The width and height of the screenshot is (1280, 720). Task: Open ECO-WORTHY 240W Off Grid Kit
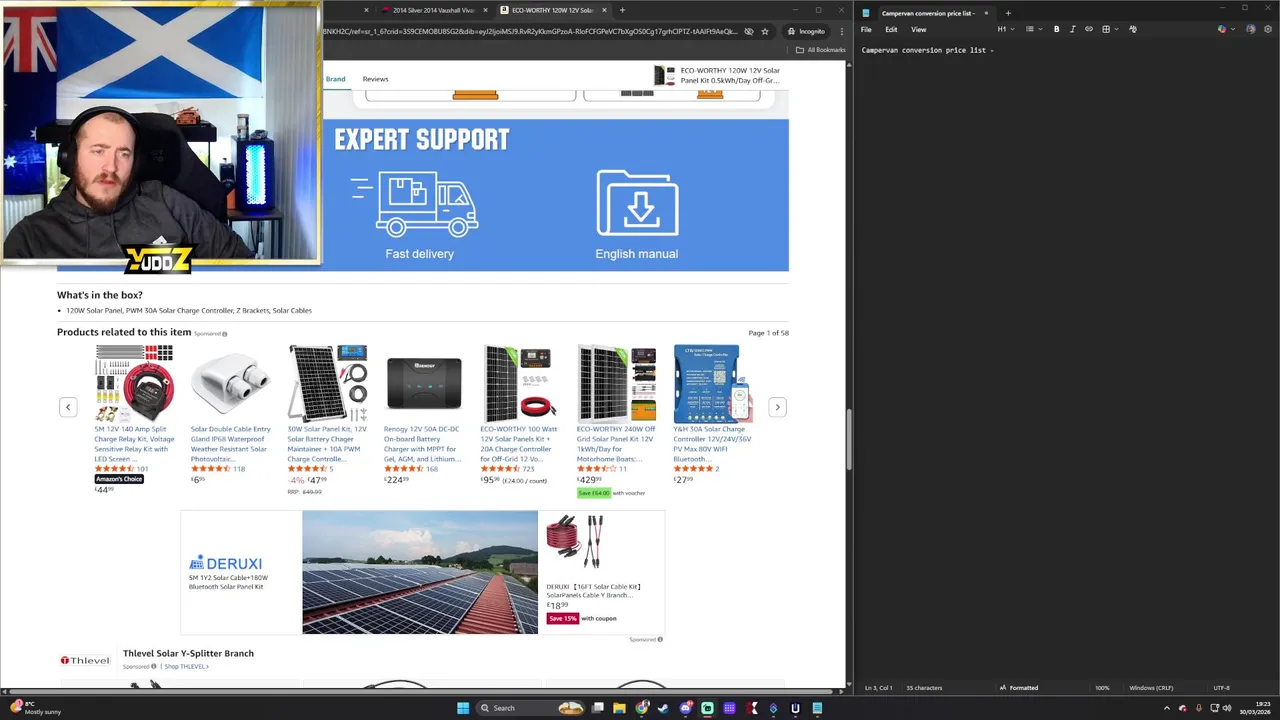click(616, 444)
